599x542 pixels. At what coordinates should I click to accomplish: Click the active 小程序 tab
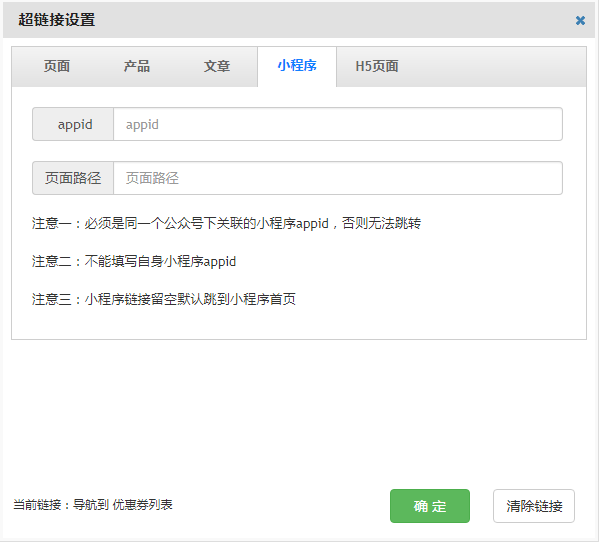(297, 66)
